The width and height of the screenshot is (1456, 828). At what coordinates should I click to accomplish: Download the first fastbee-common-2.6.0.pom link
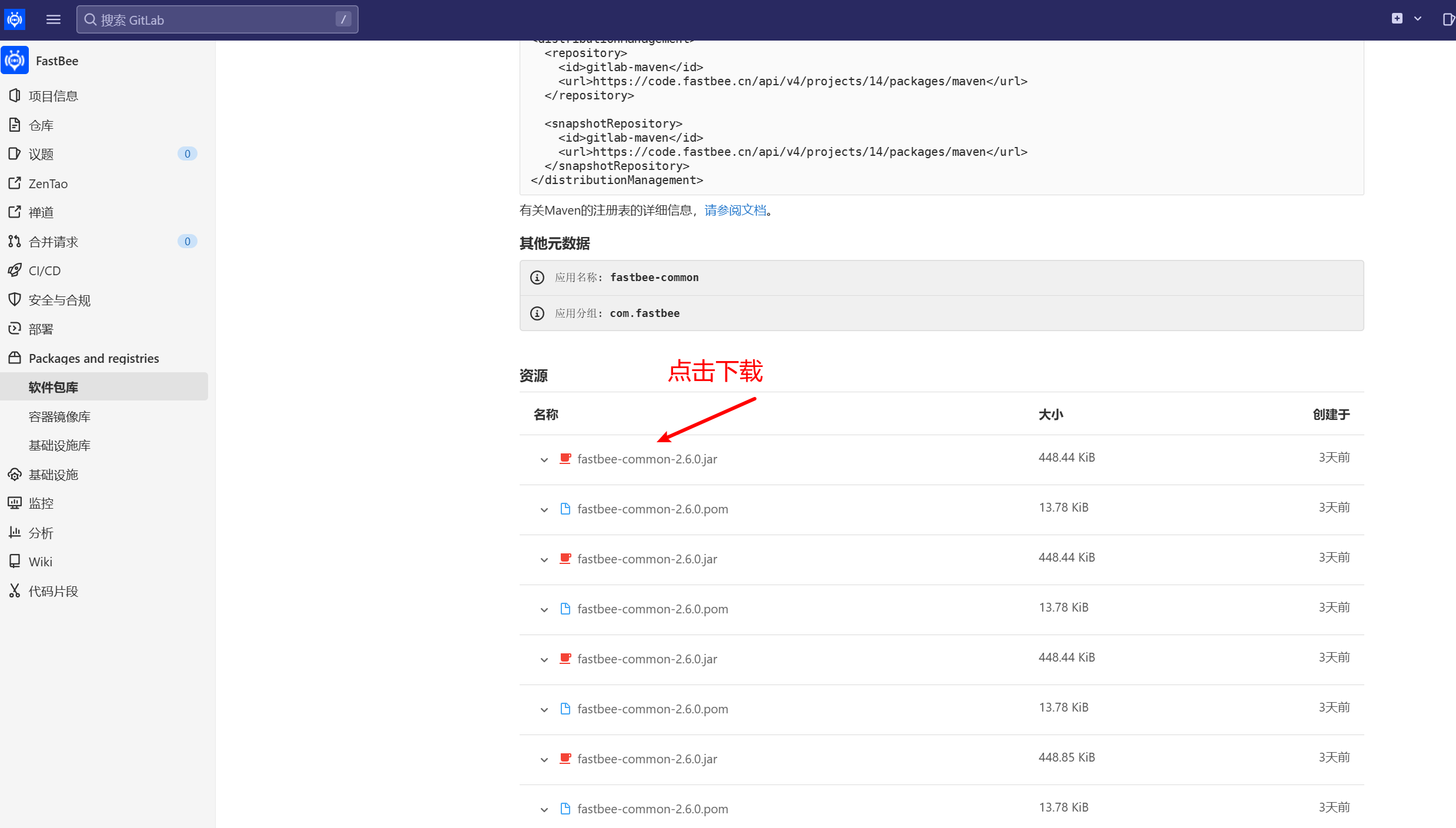click(x=652, y=509)
